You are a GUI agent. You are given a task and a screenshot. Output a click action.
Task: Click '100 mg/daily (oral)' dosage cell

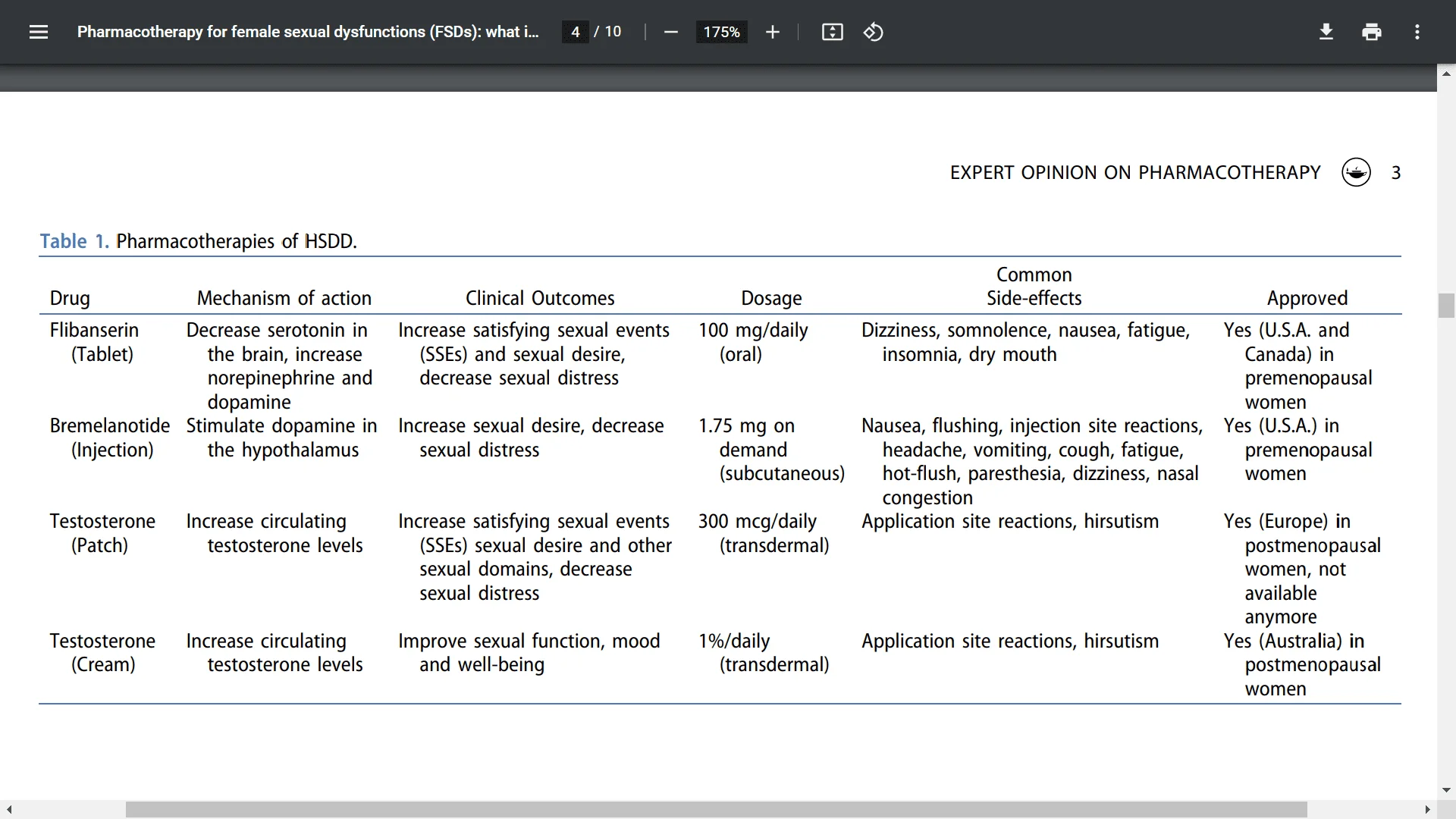(x=753, y=342)
